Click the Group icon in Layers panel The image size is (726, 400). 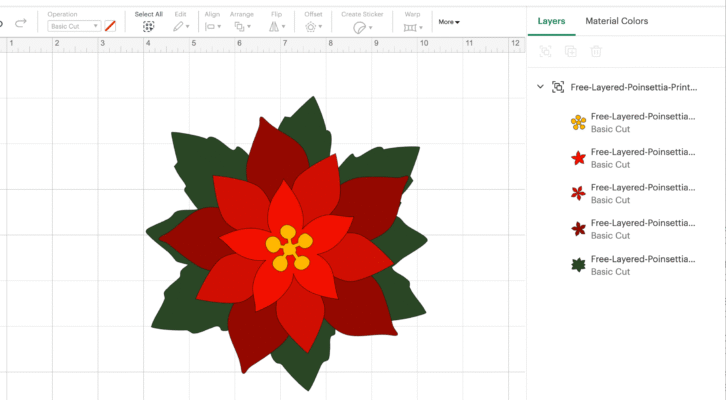pos(545,51)
